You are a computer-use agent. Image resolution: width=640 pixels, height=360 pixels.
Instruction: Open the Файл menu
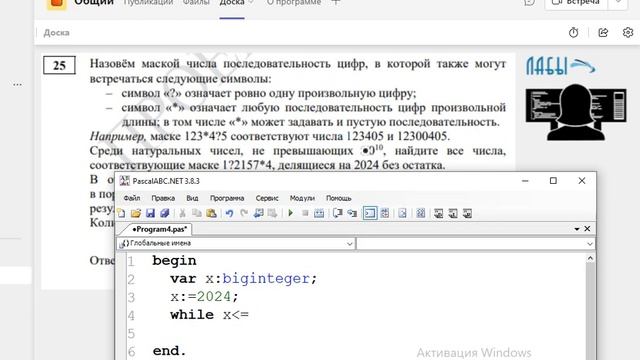pos(132,198)
